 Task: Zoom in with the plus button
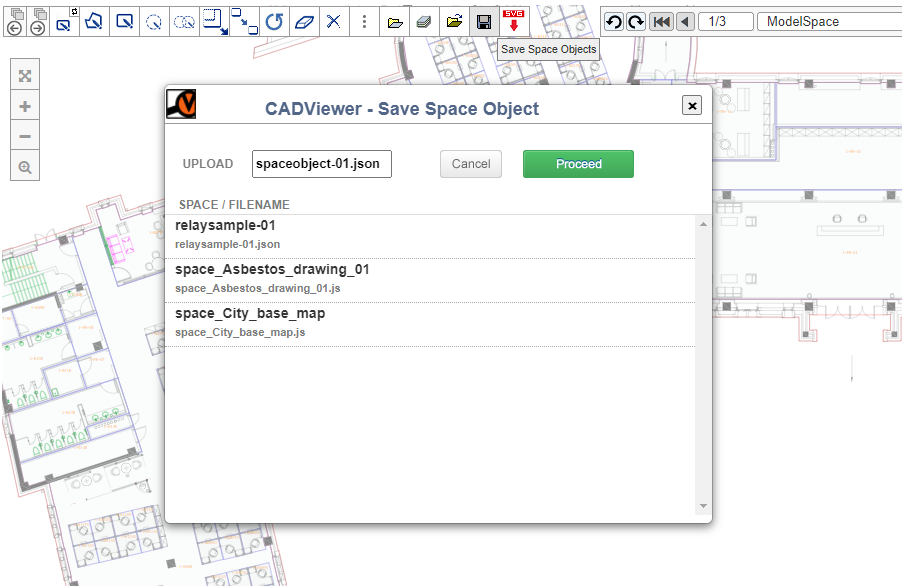pyautogui.click(x=25, y=106)
